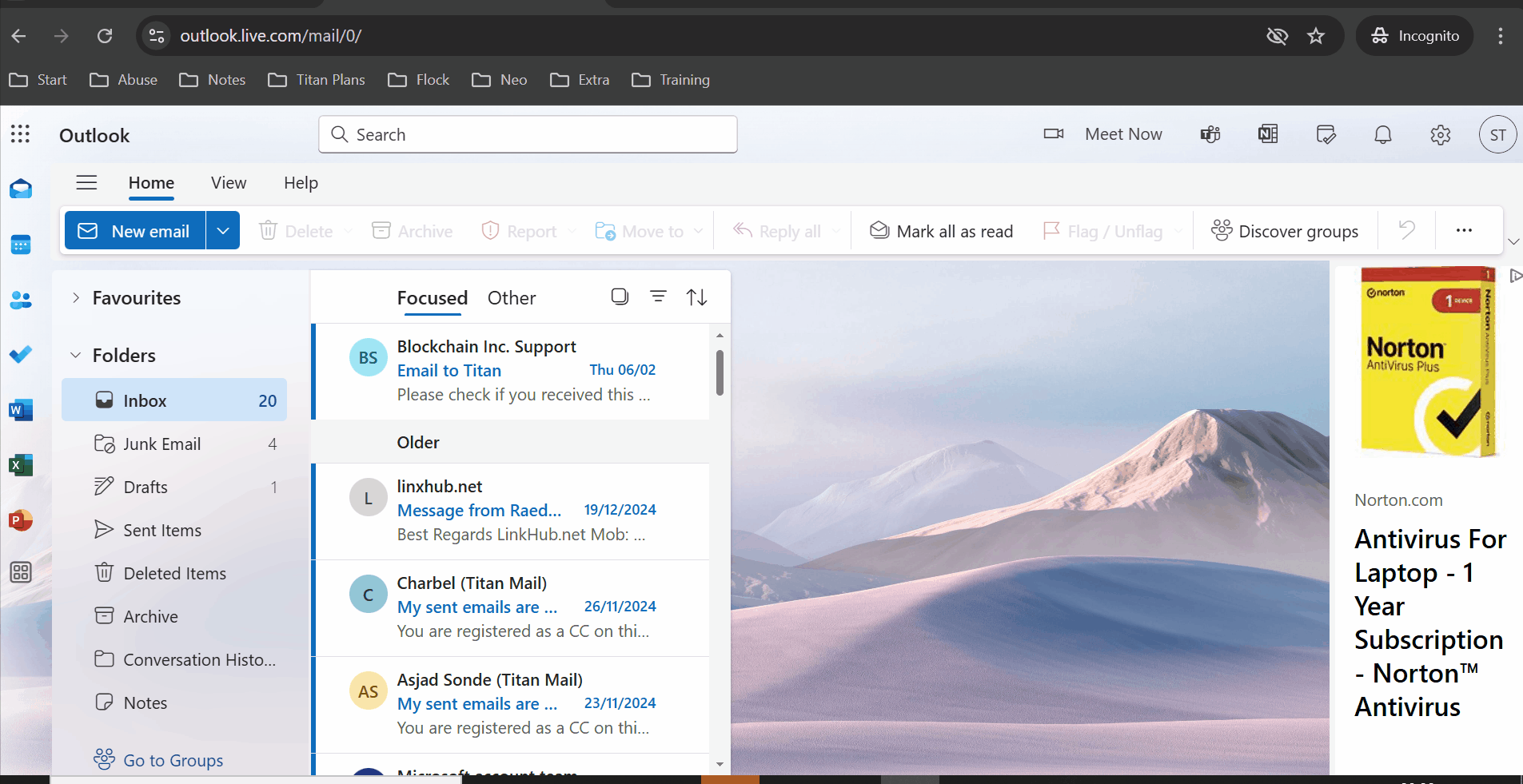Click the message list scrollbar thumb

[x=720, y=372]
